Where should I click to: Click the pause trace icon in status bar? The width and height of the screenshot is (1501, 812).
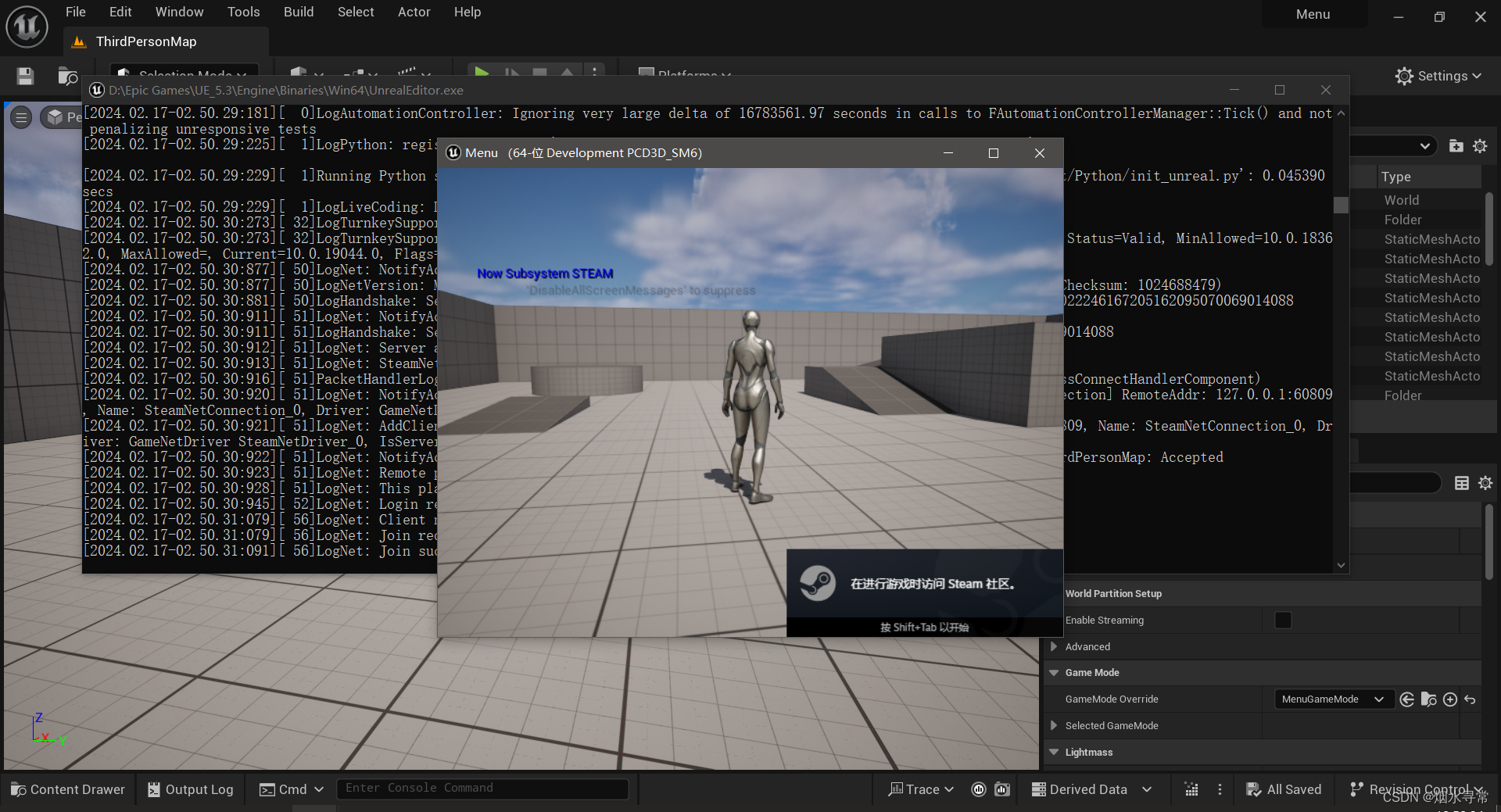[x=978, y=789]
